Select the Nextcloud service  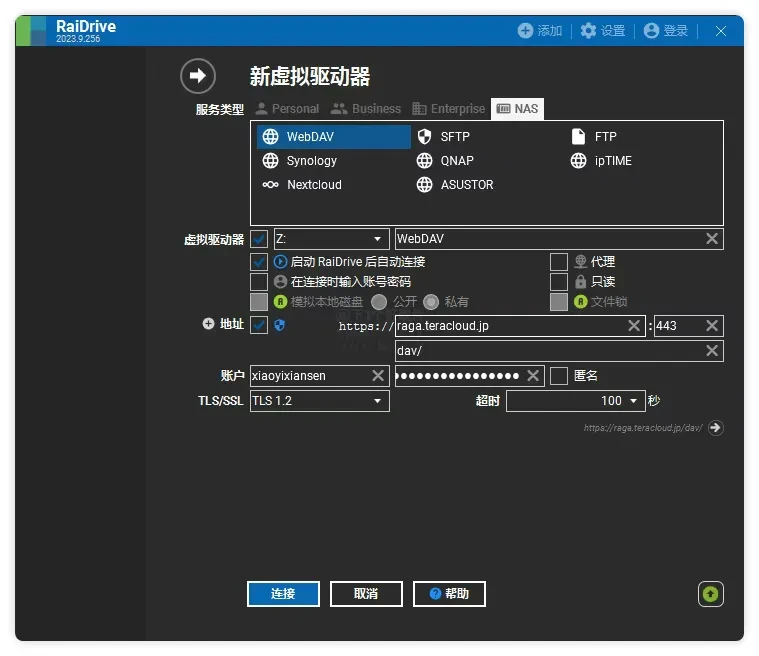click(302, 185)
